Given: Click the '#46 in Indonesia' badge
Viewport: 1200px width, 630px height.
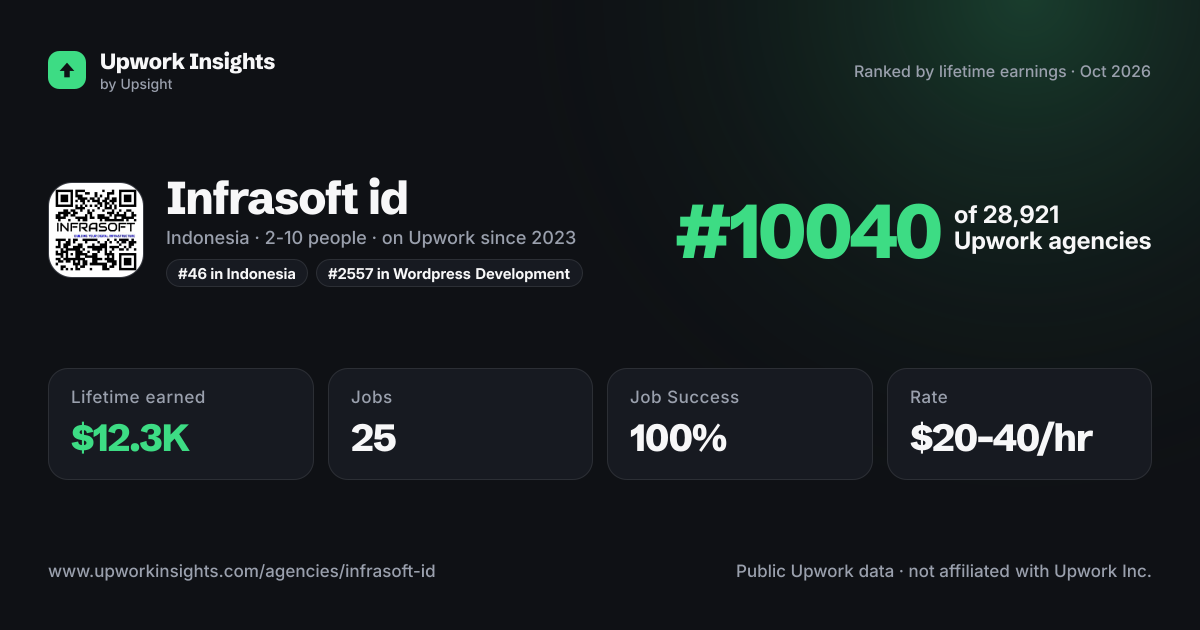Looking at the screenshot, I should (237, 274).
